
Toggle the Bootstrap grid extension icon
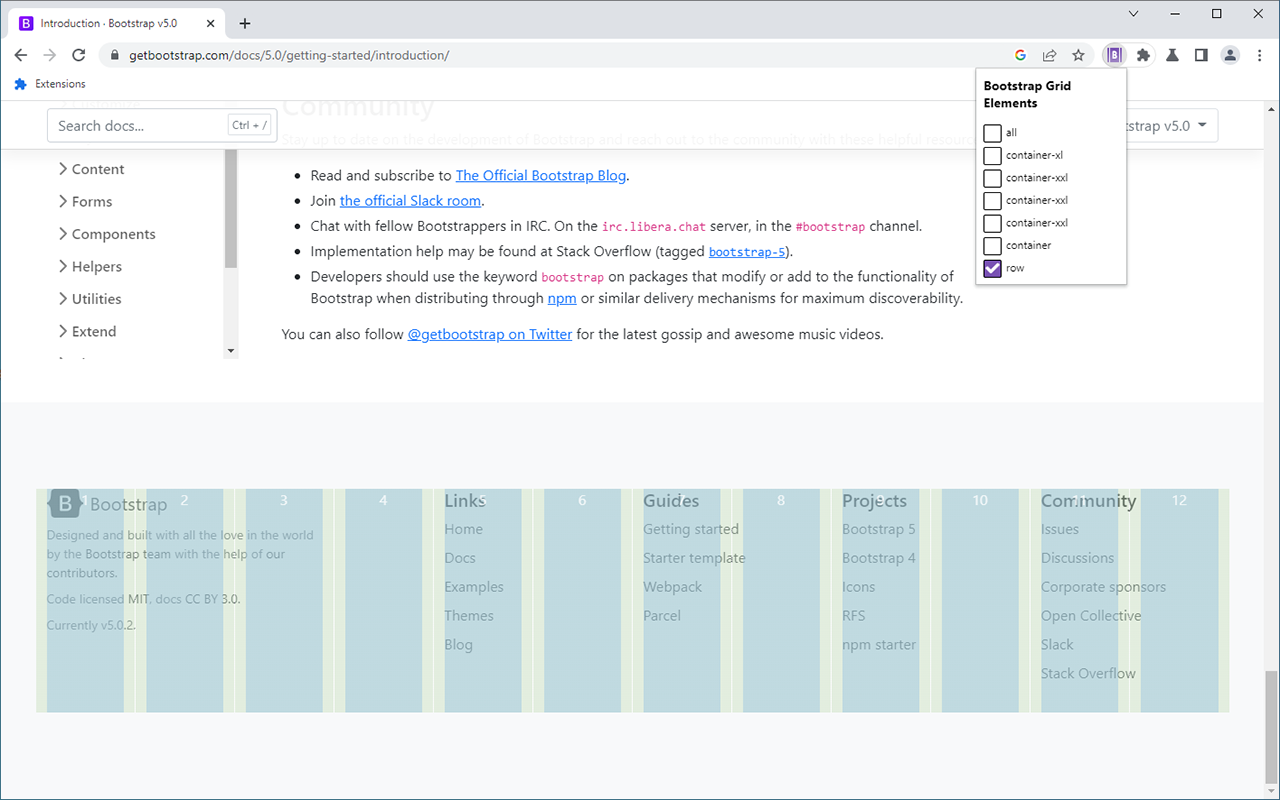point(1114,55)
